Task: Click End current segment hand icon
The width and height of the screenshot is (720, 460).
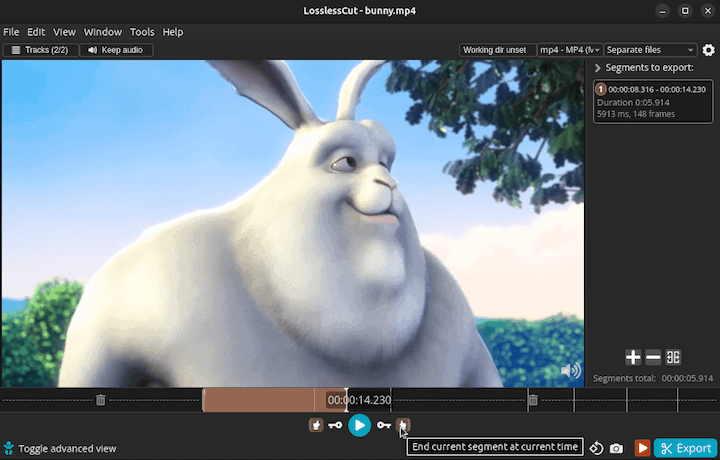Action: (403, 425)
